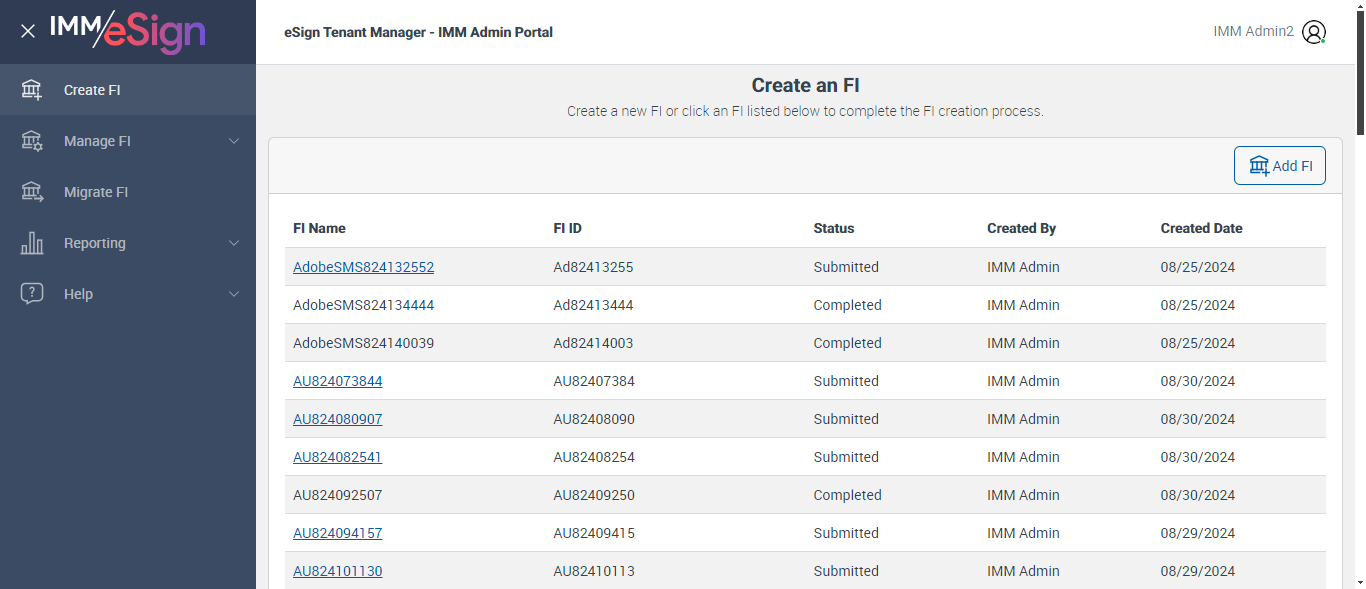This screenshot has height=589, width=1366.
Task: Click the Create FI bank icon
Action: 32,90
